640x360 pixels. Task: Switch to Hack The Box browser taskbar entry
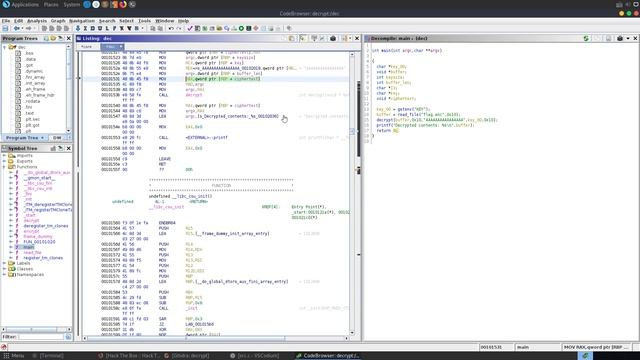pyautogui.click(x=129, y=356)
